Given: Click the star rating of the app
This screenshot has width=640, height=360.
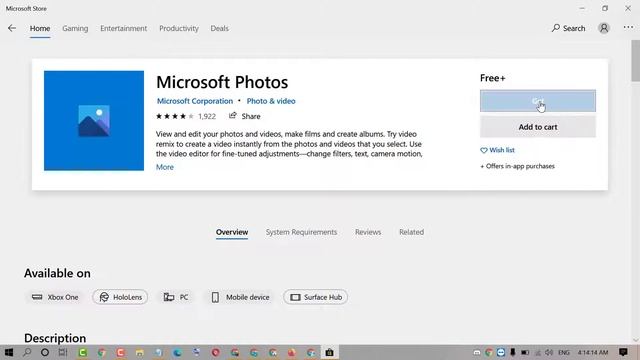Looking at the screenshot, I should [175, 116].
